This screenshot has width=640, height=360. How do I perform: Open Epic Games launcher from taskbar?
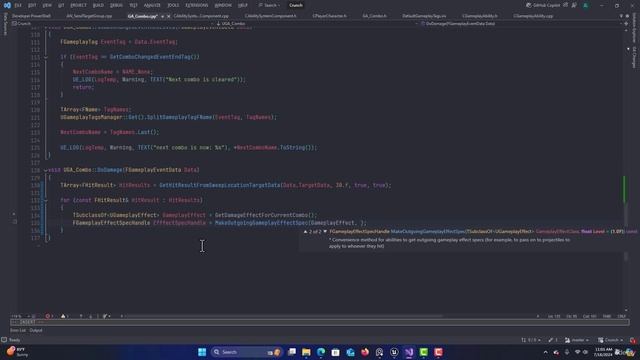(394, 352)
